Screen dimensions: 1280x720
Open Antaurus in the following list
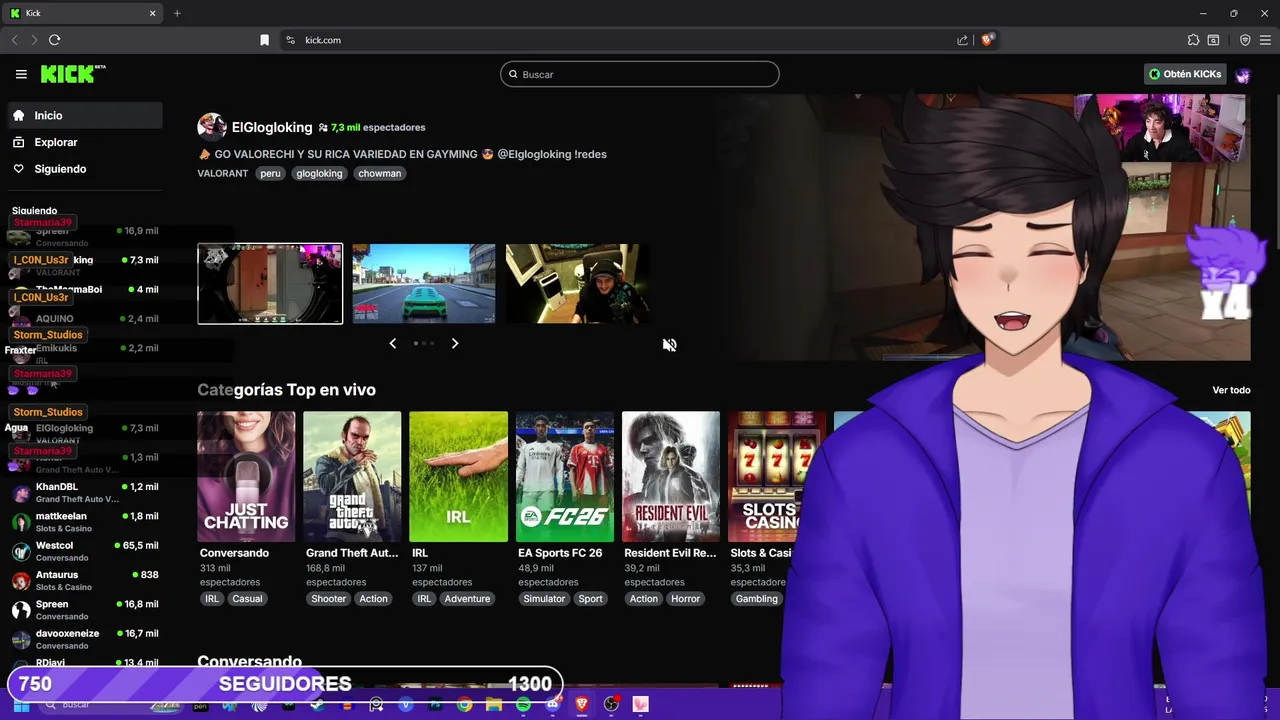(x=85, y=581)
